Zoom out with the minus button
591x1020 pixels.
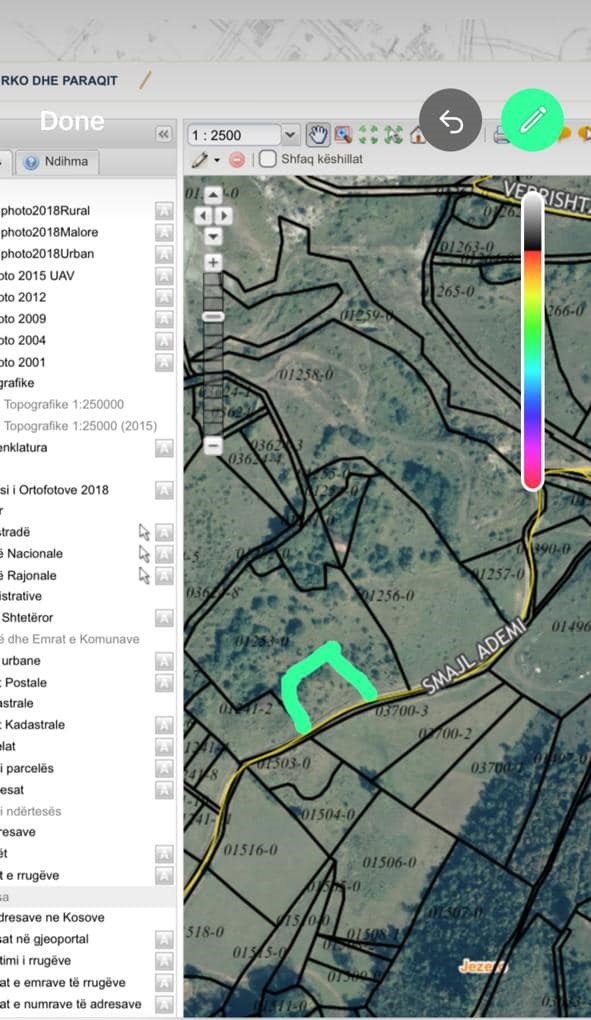point(213,446)
